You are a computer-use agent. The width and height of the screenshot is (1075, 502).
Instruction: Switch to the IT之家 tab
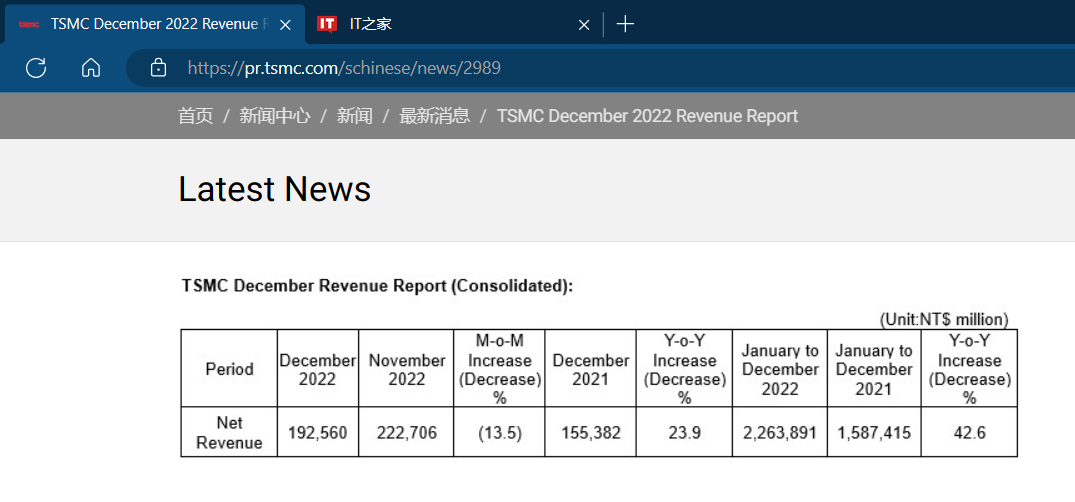pos(440,24)
